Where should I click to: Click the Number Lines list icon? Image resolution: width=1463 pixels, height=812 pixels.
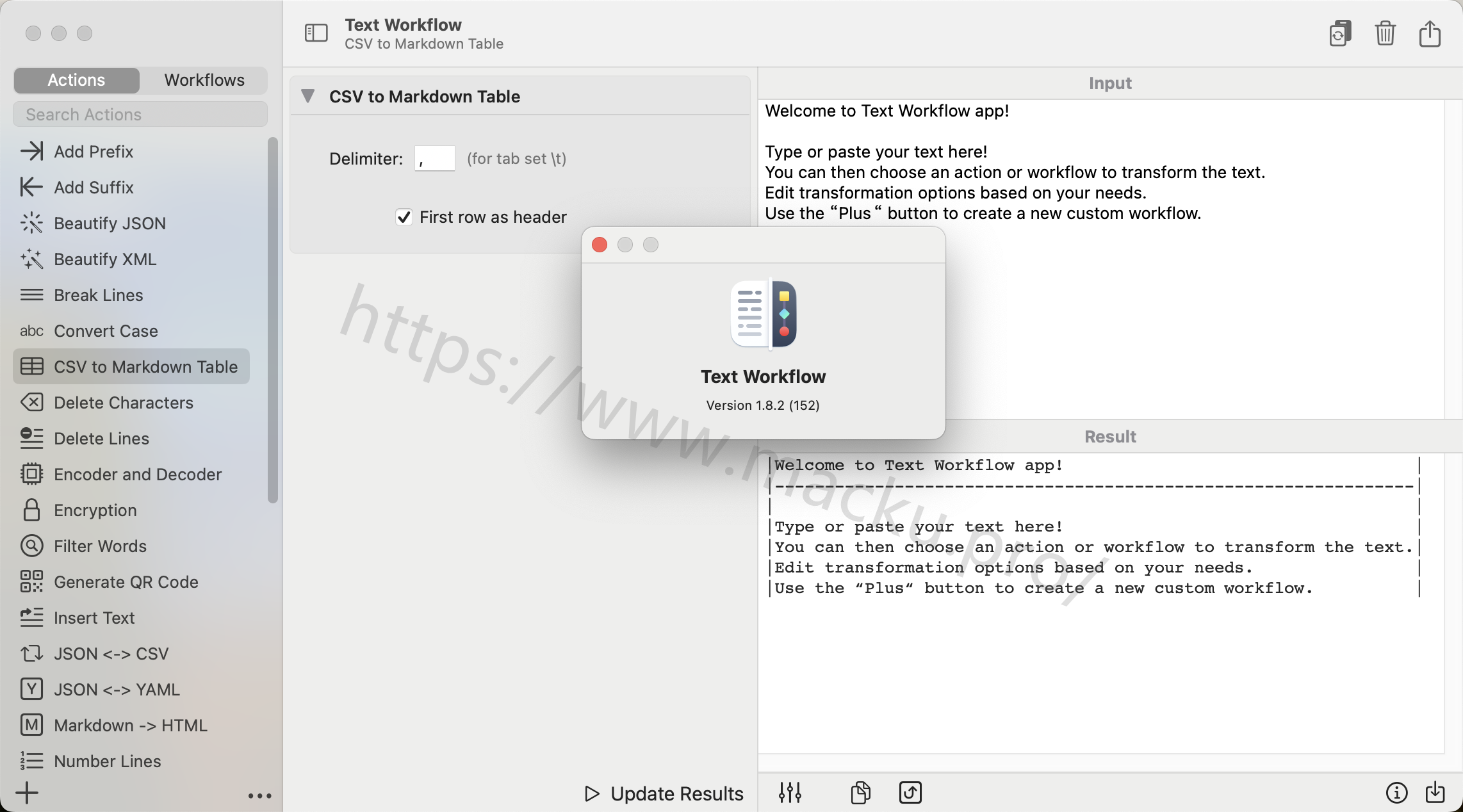click(x=31, y=761)
